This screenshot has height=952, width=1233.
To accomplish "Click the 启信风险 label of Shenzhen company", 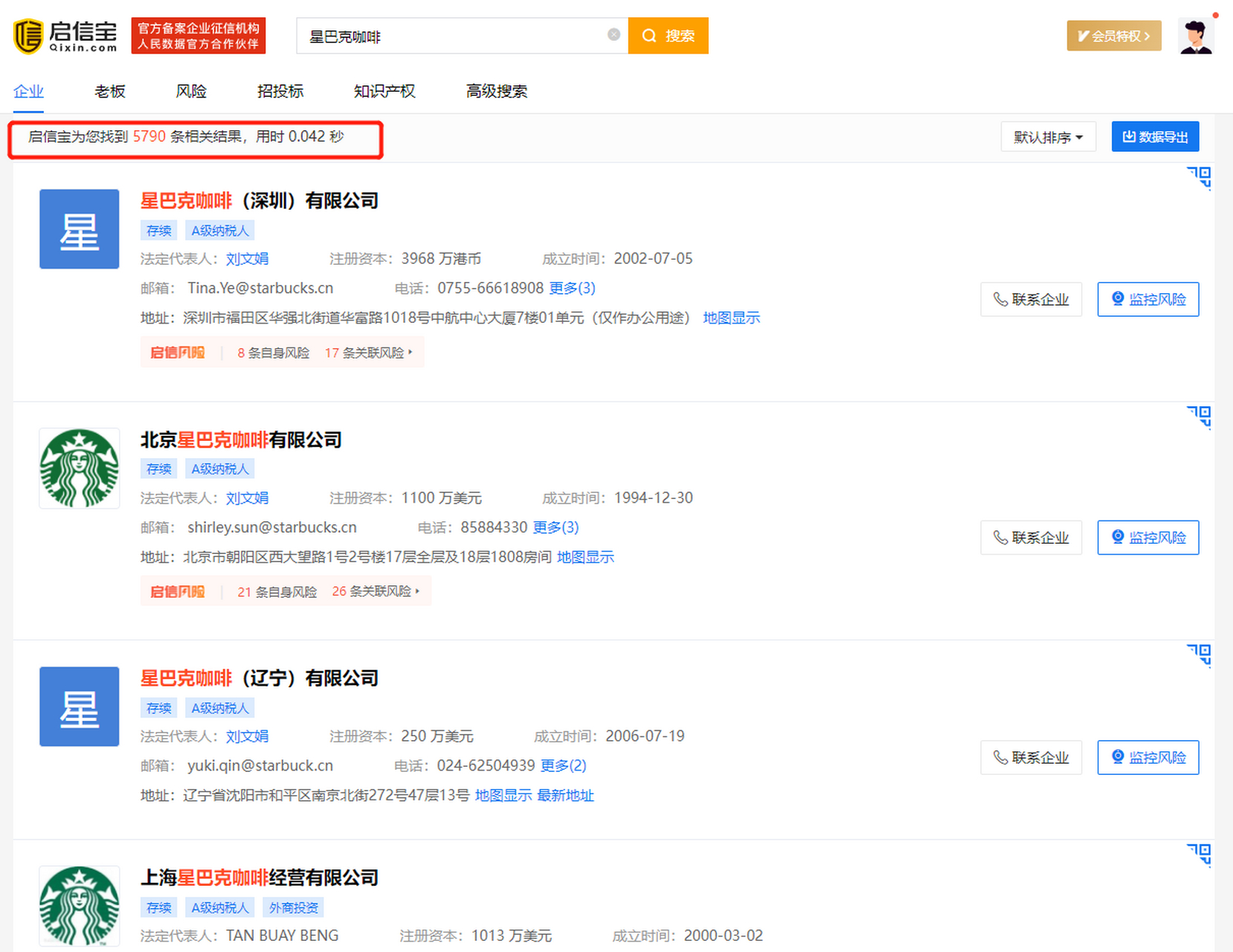I will 177,353.
